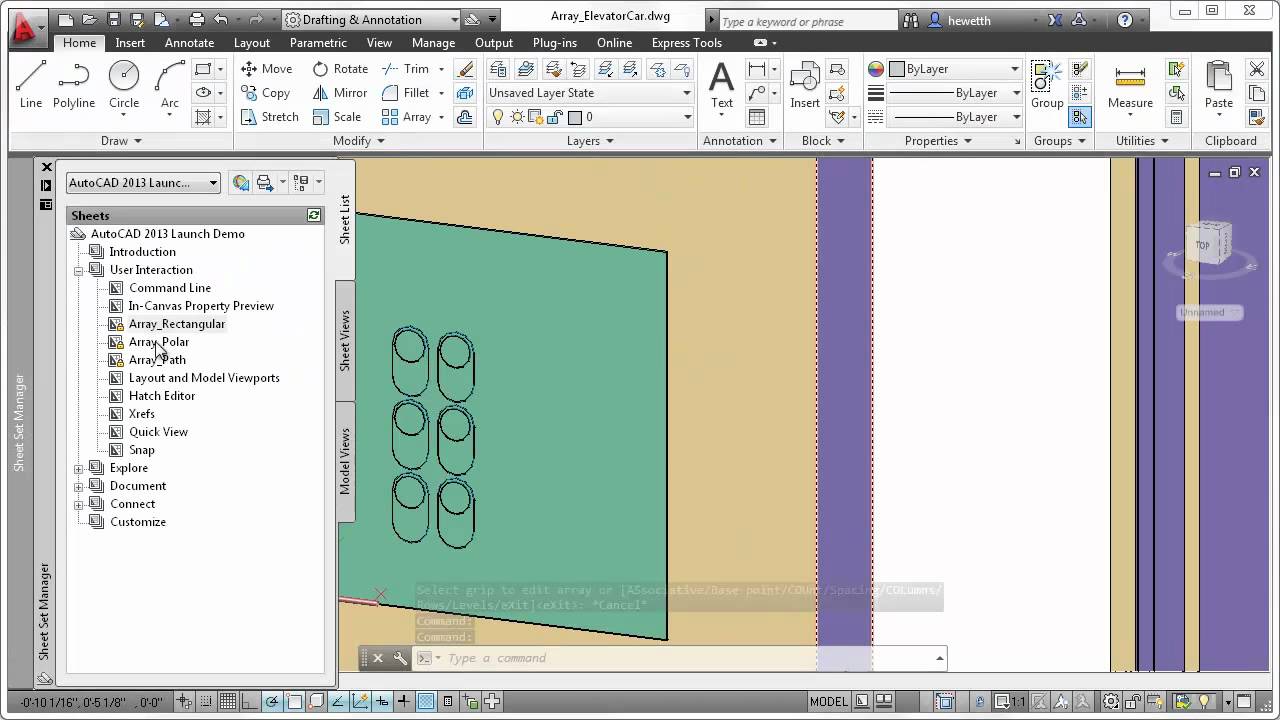Select the Fillet tool
This screenshot has width=1280, height=720.
tap(406, 93)
